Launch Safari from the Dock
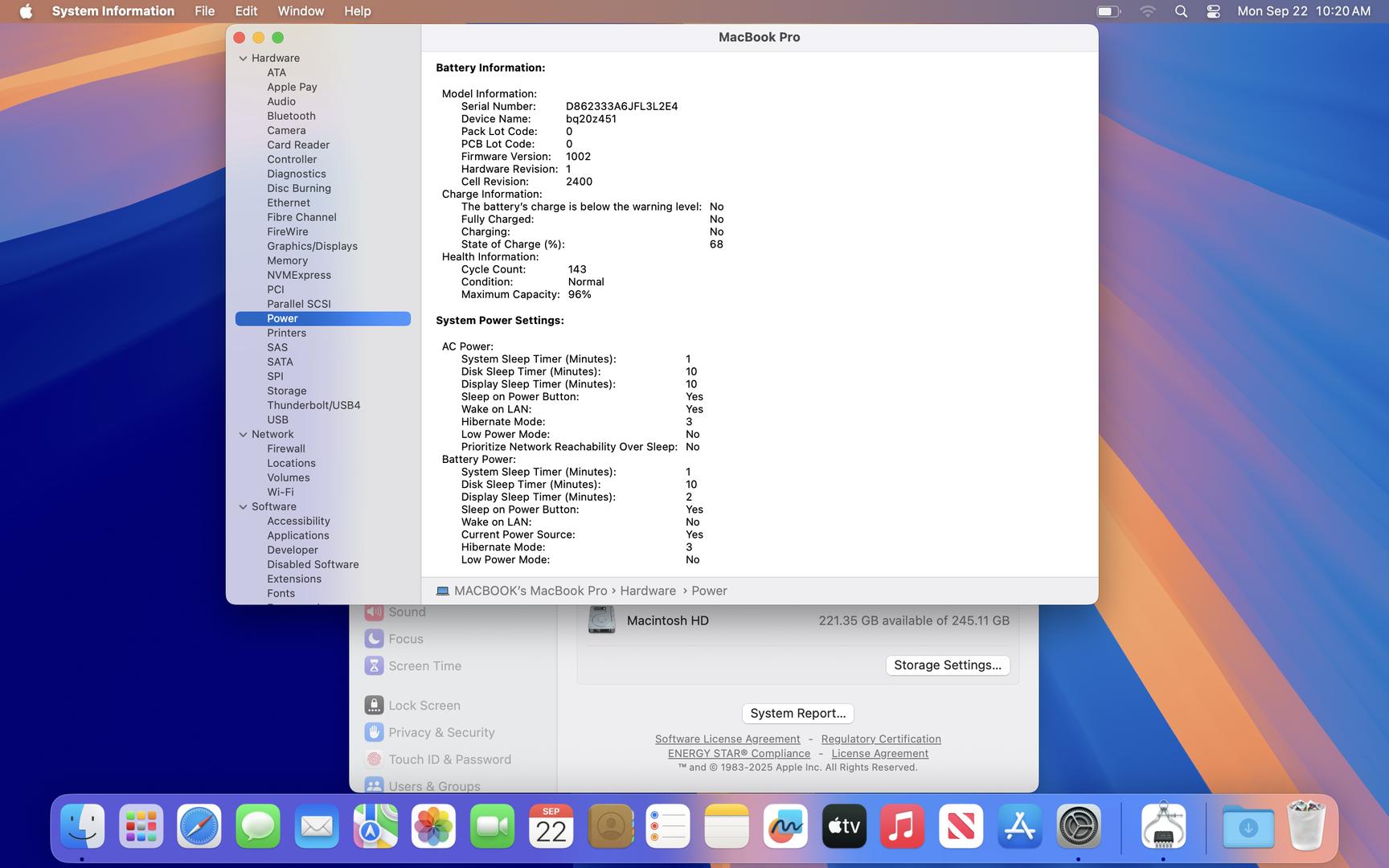The image size is (1389, 868). pyautogui.click(x=199, y=826)
